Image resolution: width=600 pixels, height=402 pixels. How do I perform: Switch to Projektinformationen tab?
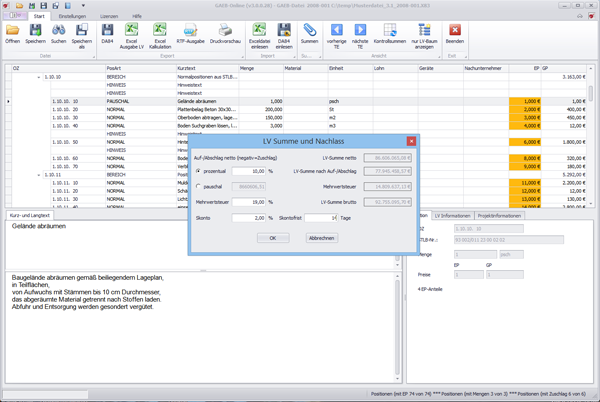point(499,216)
